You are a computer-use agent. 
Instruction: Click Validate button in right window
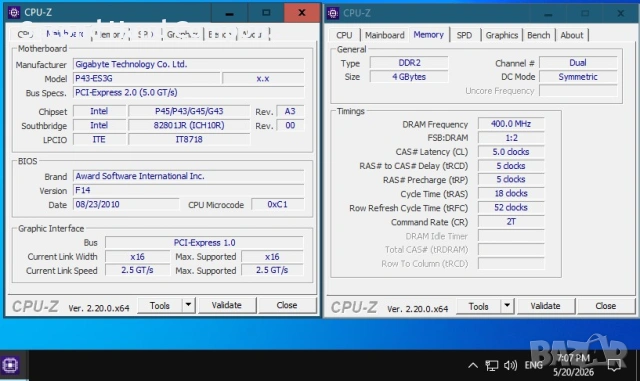pos(545,306)
